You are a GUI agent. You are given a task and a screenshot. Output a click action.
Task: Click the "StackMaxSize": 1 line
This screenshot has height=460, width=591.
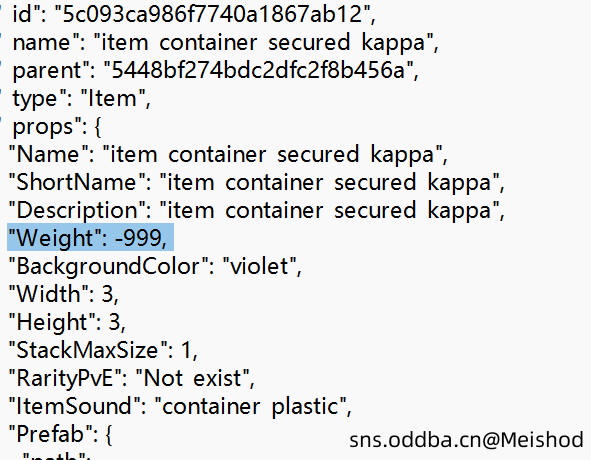coord(103,350)
